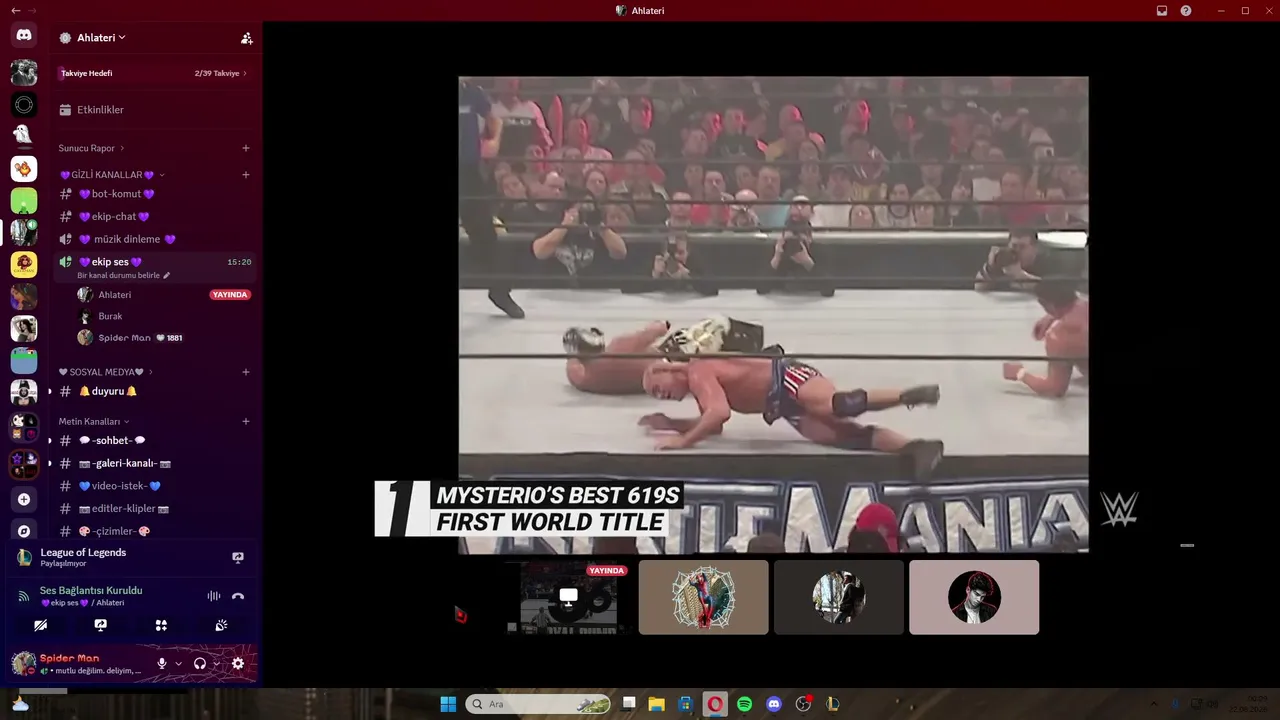1280x720 pixels.
Task: Set status via Bir kanal durumu belirle
Action: pyautogui.click(x=123, y=276)
